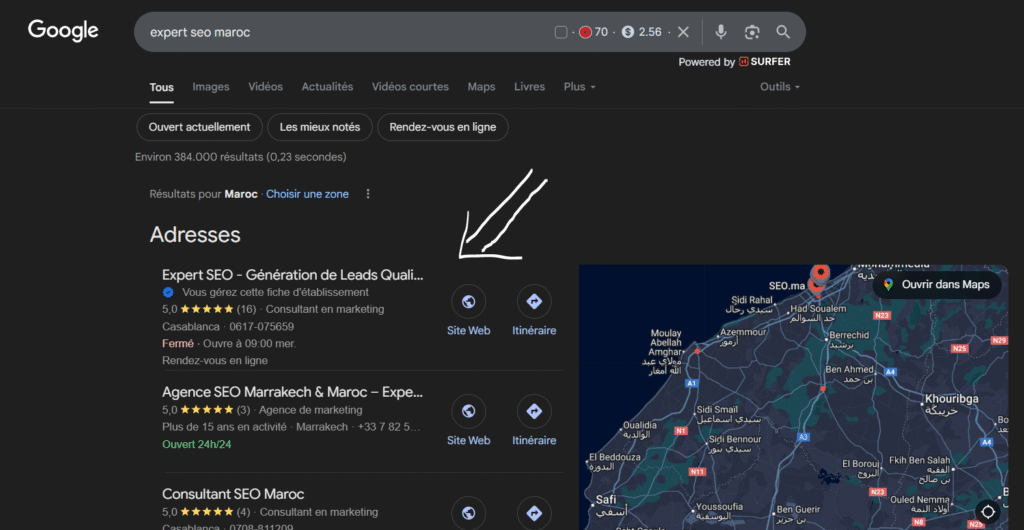Go to the Maps tab
The height and width of the screenshot is (530, 1024).
coord(481,87)
